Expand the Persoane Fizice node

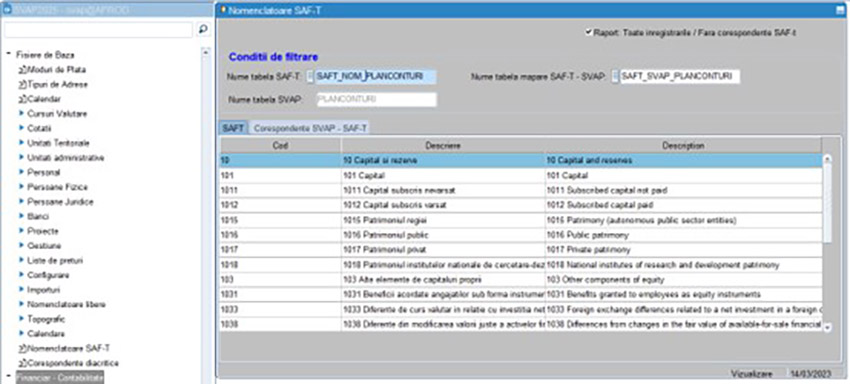coord(22,187)
